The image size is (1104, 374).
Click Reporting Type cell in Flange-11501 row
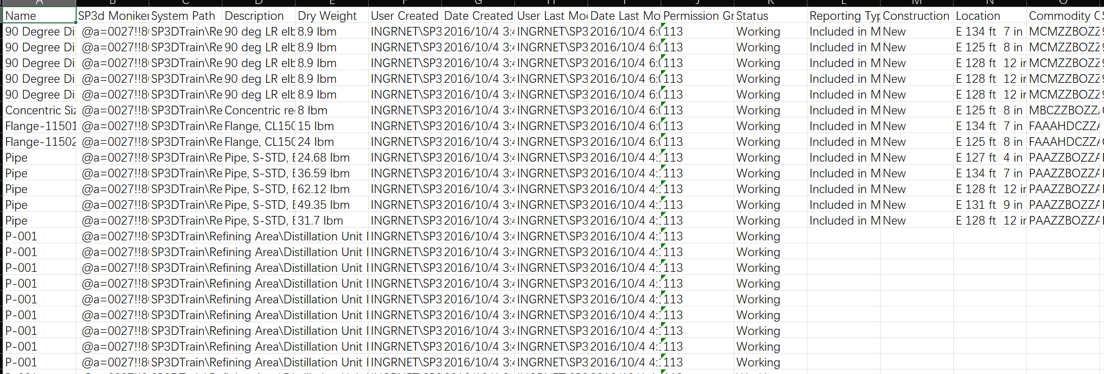(845, 126)
